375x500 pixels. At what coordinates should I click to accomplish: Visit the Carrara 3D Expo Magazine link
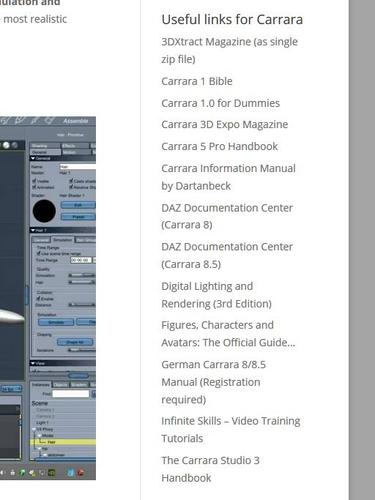[225, 124]
